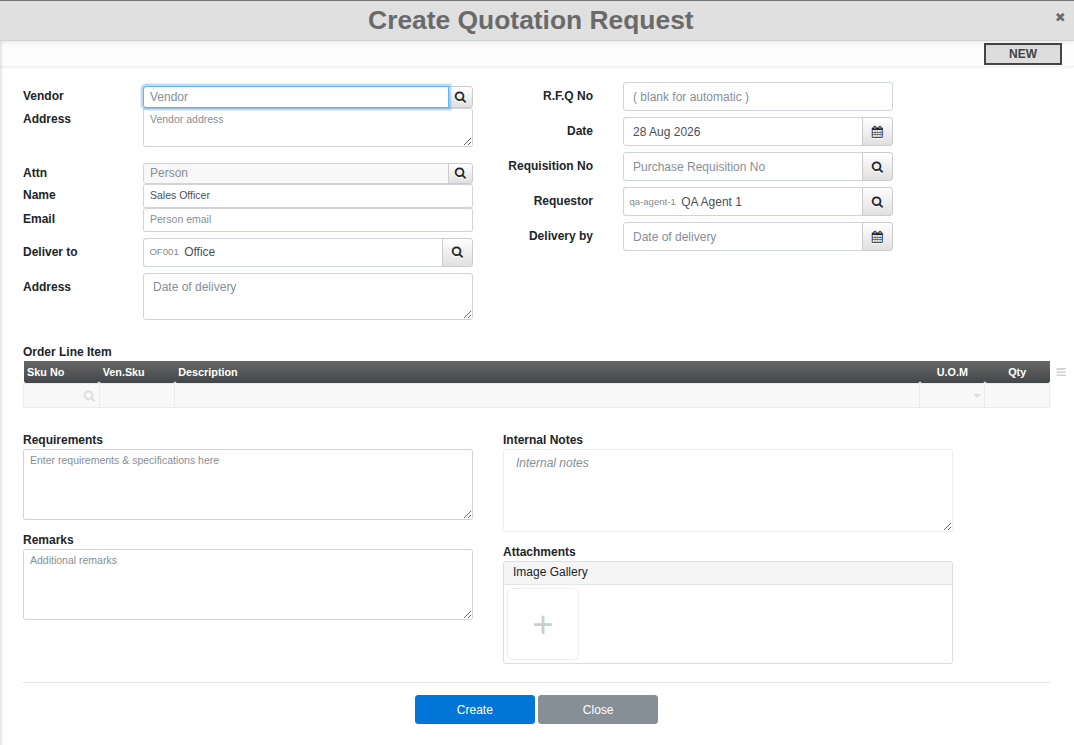1074x745 pixels.
Task: Click the Order Line Item label
Action: pos(67,352)
